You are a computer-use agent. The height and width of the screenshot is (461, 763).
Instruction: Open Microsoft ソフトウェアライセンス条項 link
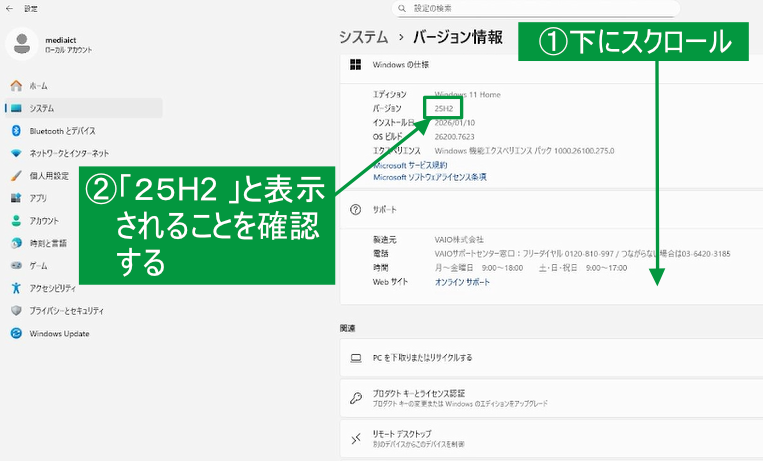[430, 177]
